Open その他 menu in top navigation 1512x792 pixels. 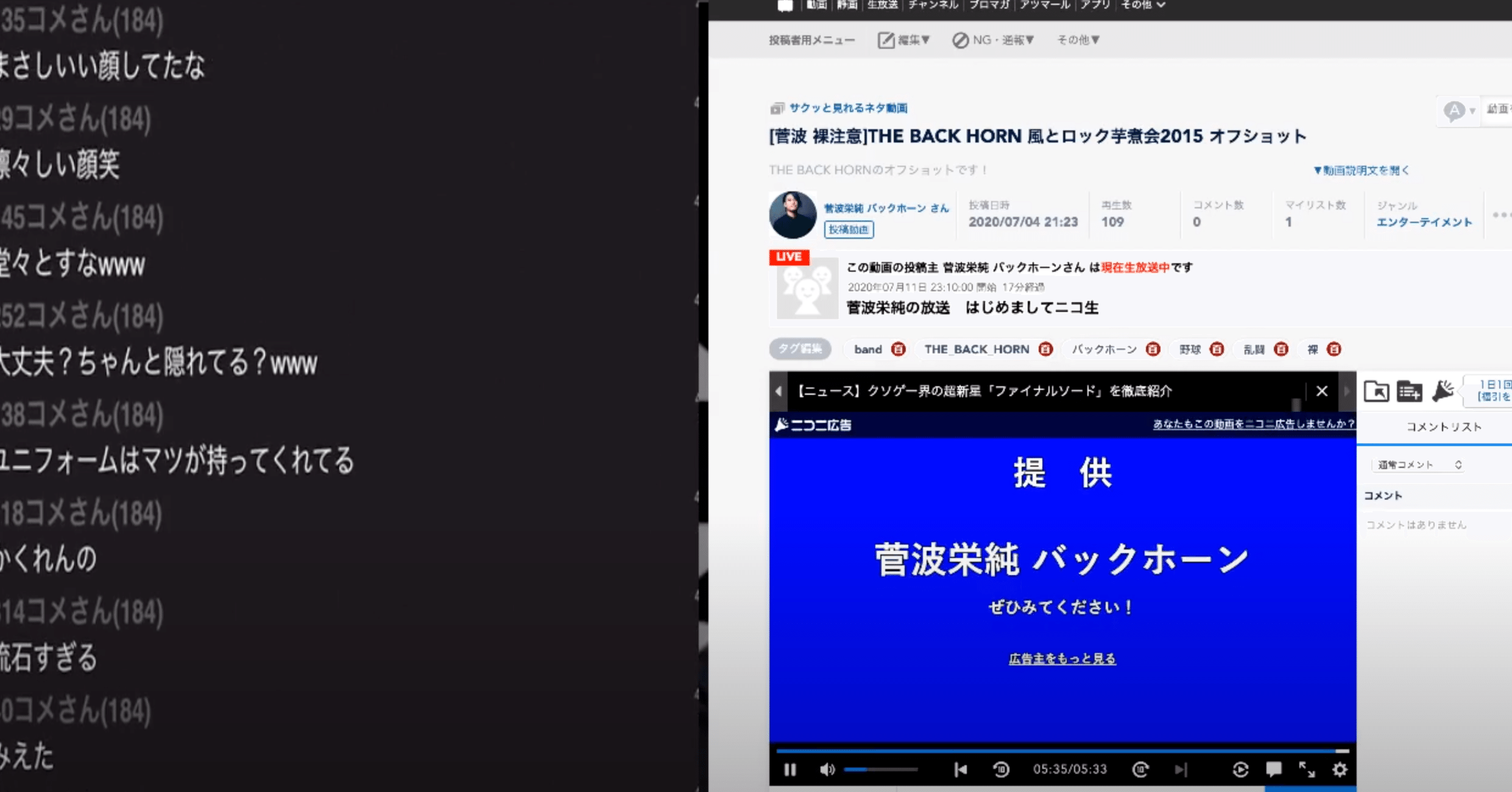pyautogui.click(x=1143, y=5)
